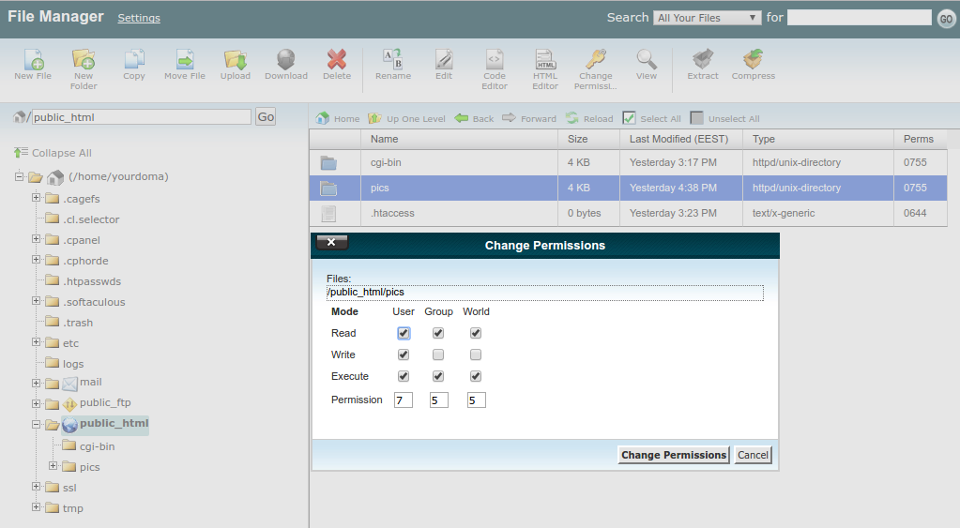
Task: Navigate Forward in file list
Action: click(530, 118)
